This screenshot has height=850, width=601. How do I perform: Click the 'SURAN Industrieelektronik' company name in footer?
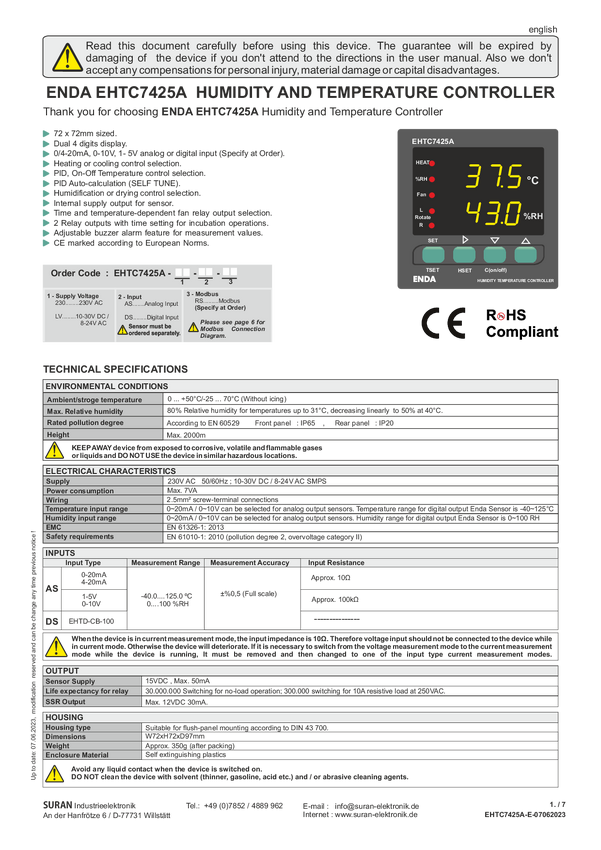89,806
